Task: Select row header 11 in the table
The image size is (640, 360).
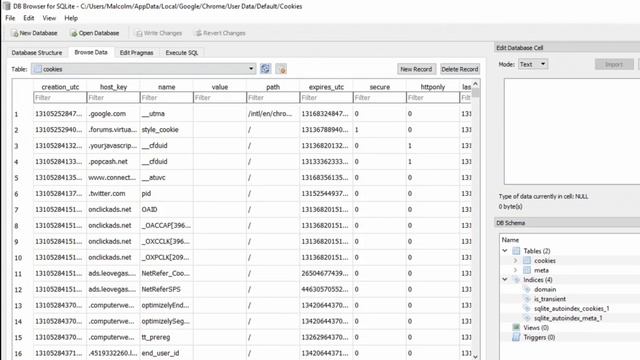Action: (22, 273)
